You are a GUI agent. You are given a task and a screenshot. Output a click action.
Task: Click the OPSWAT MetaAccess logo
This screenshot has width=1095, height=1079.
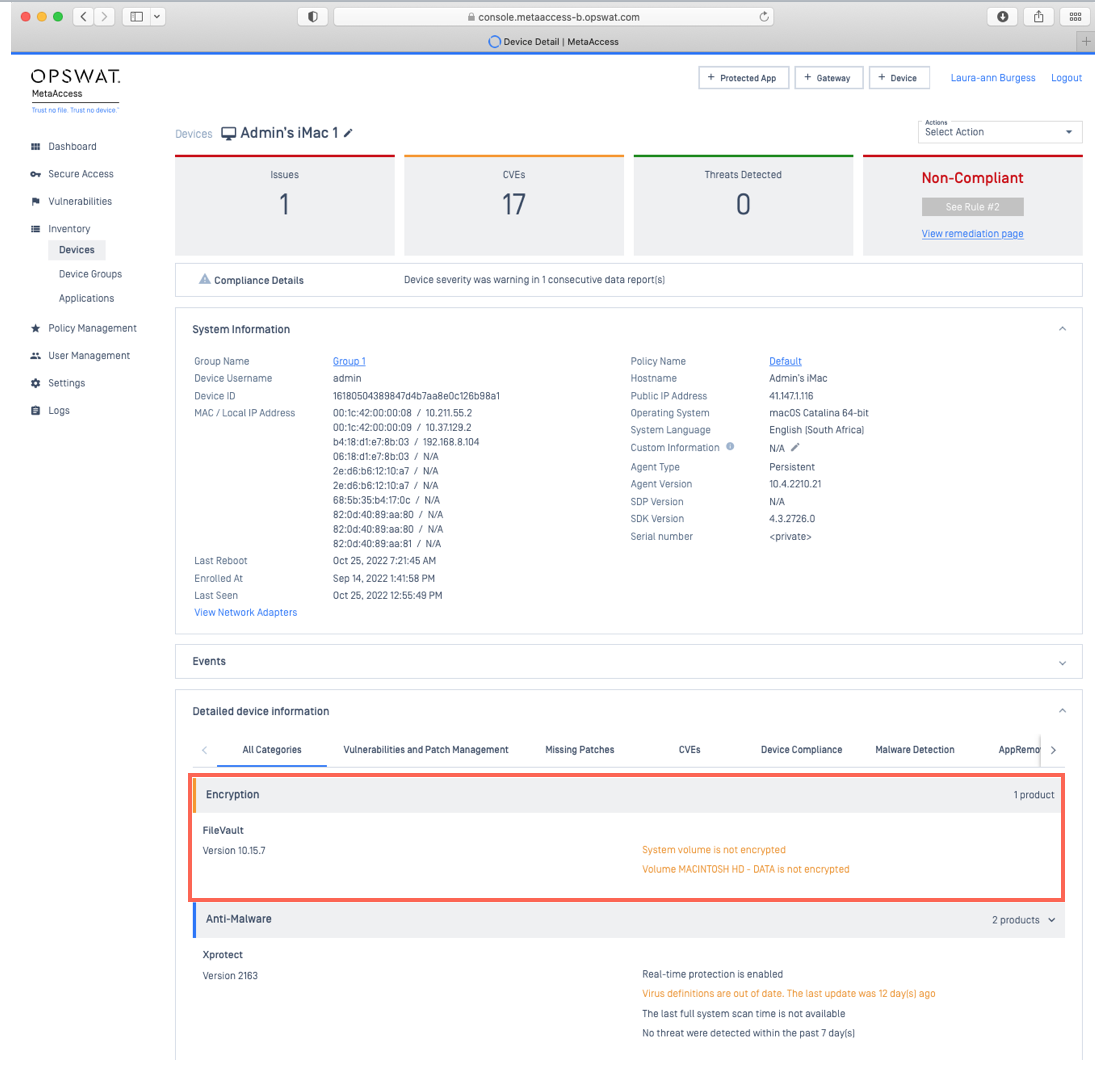point(75,90)
